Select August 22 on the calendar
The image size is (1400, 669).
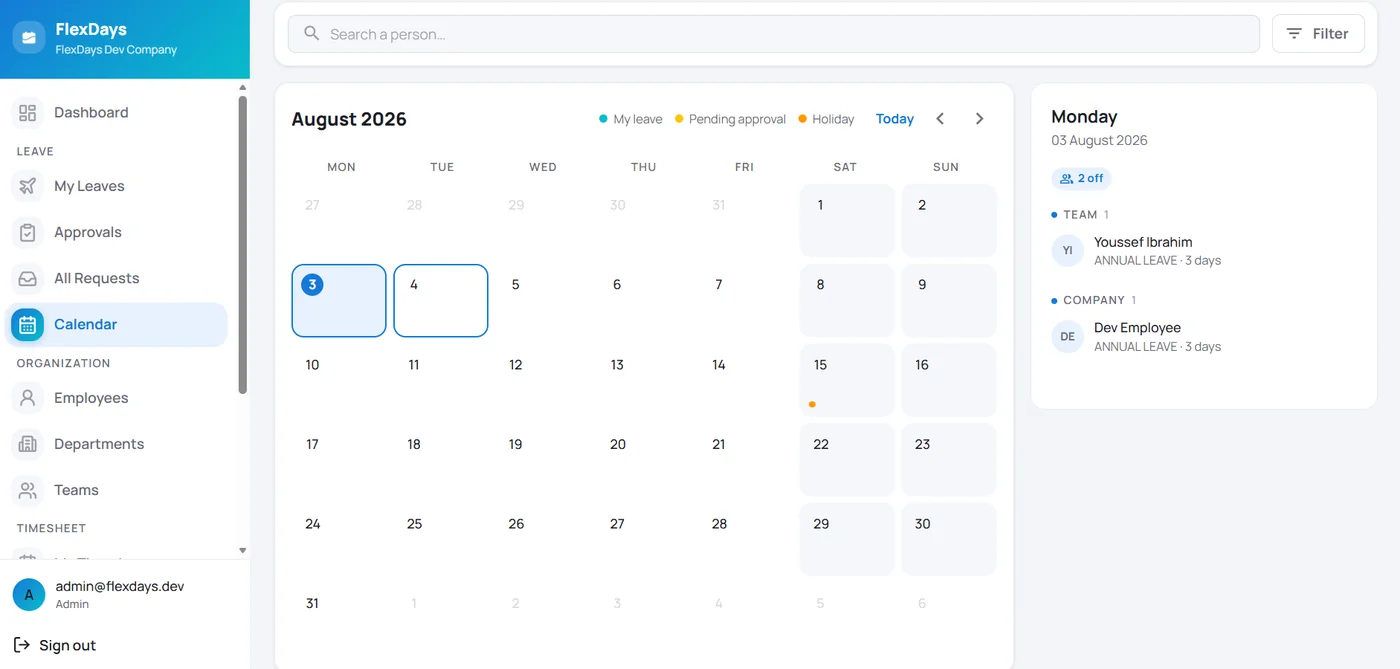(847, 460)
